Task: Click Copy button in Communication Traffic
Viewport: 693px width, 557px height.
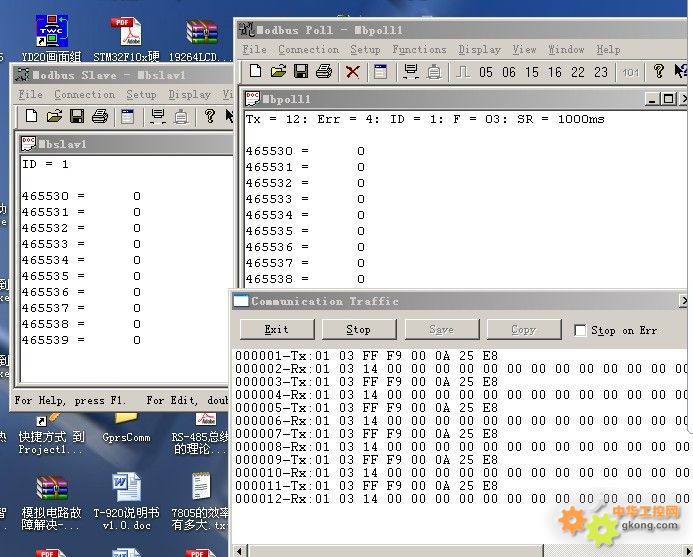Action: click(524, 330)
